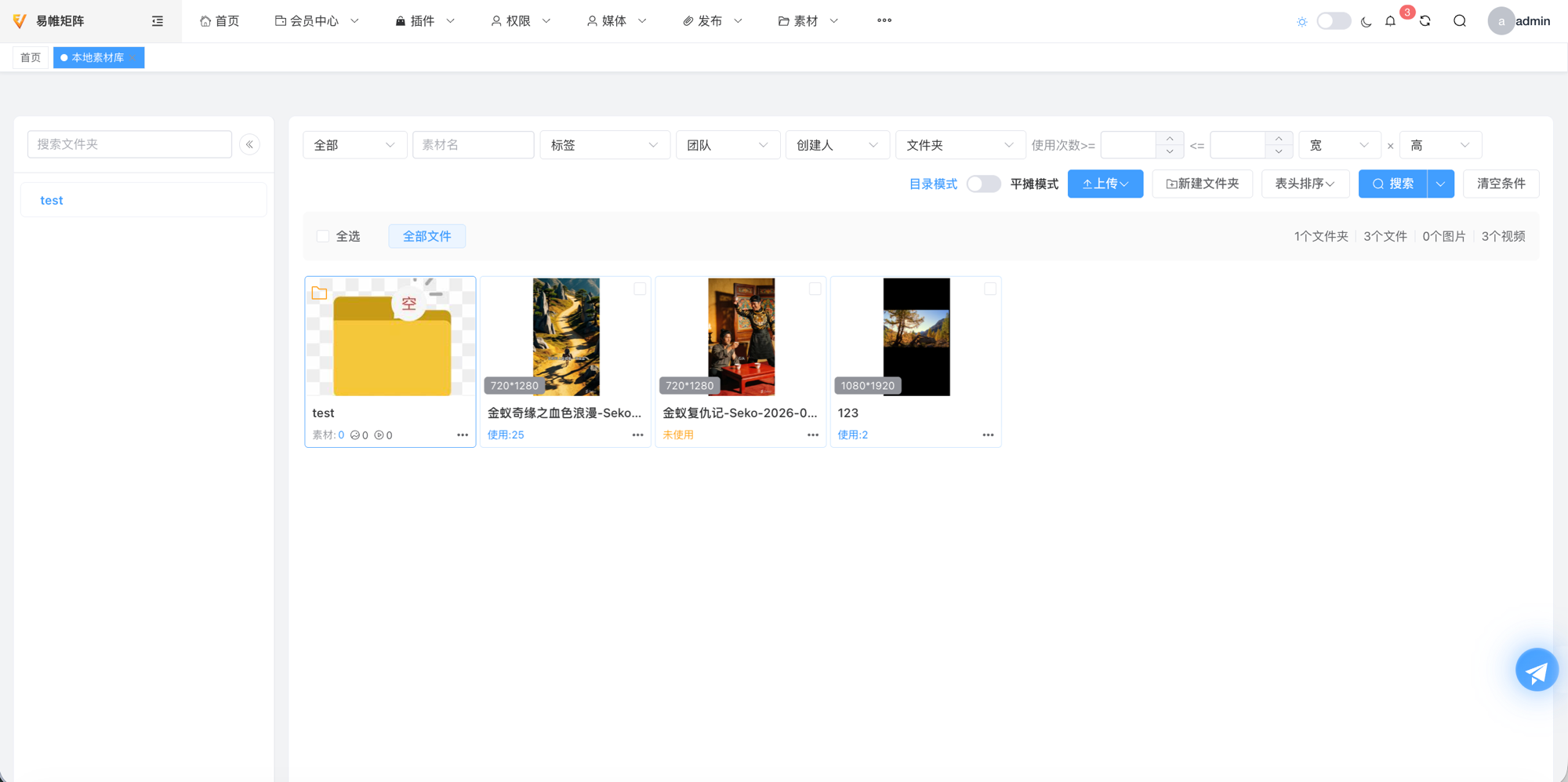Click the 上传 upload button

click(1105, 184)
